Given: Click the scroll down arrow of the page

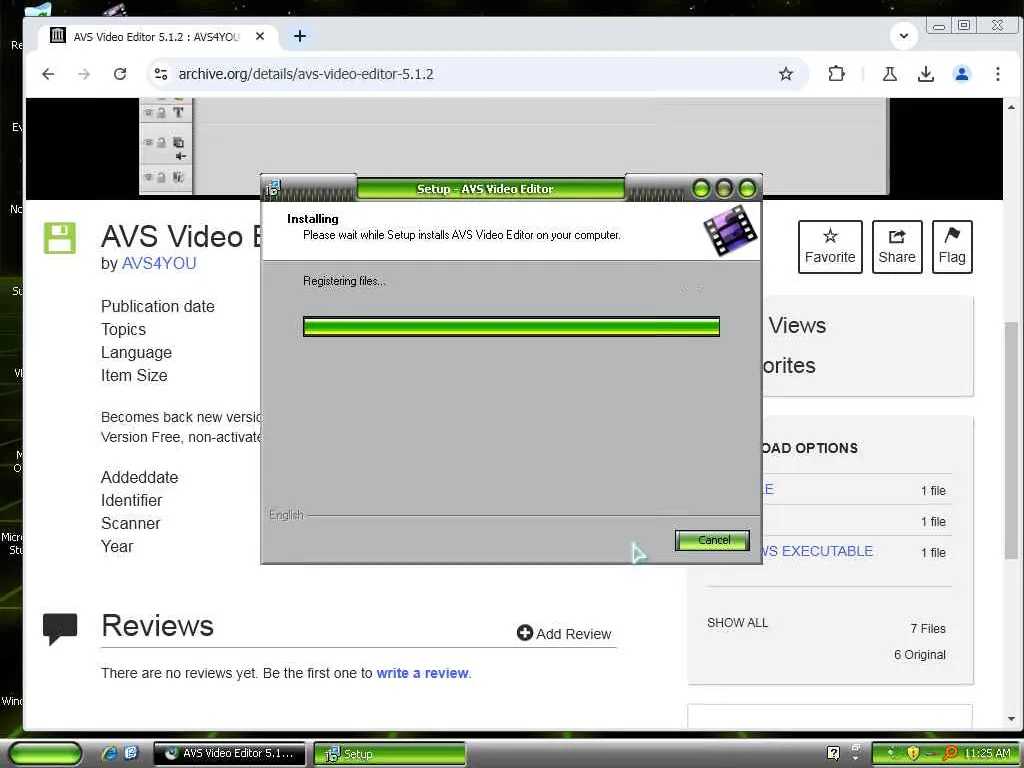Looking at the screenshot, I should [x=1011, y=719].
